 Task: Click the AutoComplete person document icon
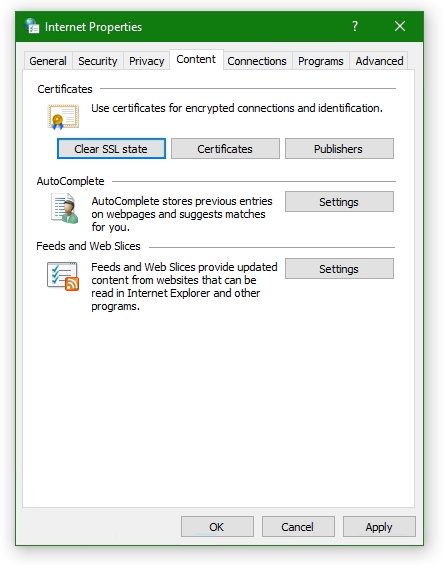65,208
